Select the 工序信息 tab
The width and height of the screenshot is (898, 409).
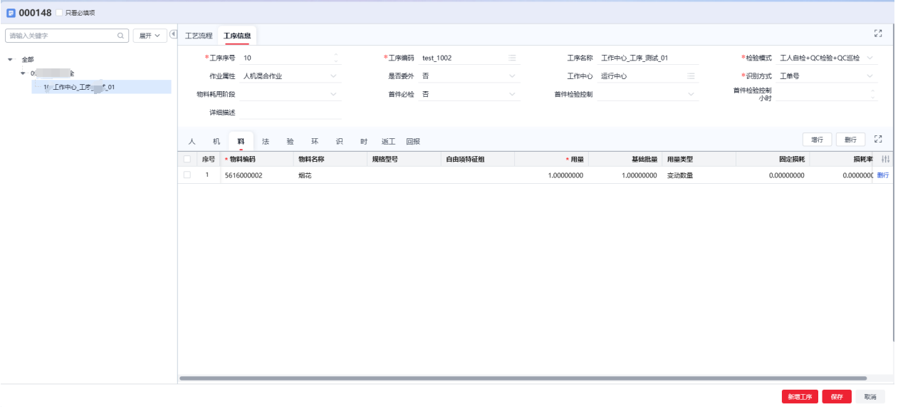tap(237, 36)
